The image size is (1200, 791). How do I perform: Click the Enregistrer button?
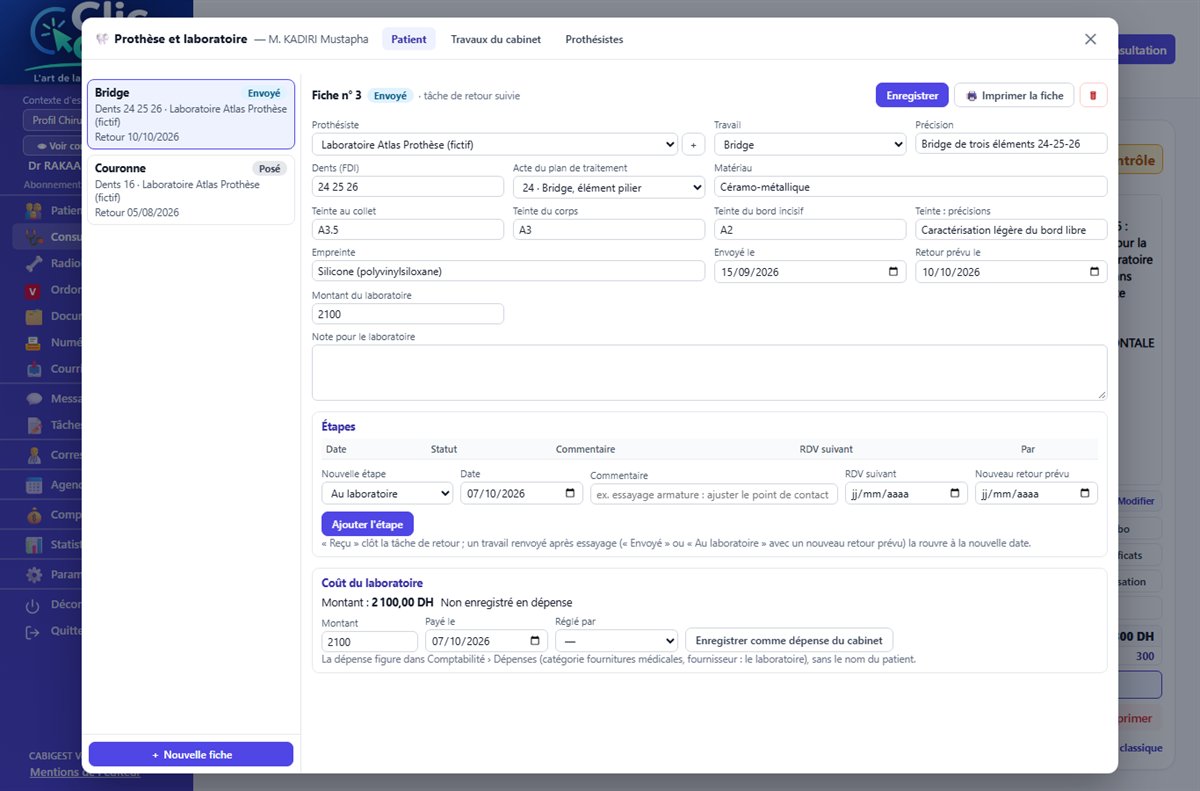(912, 95)
